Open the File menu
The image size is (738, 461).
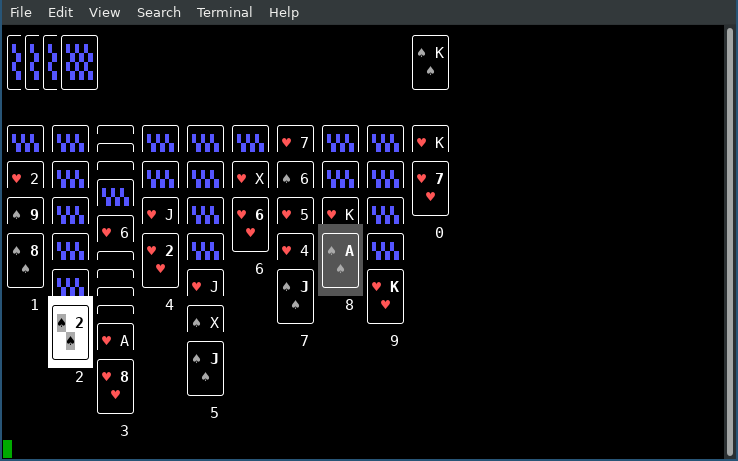(21, 12)
